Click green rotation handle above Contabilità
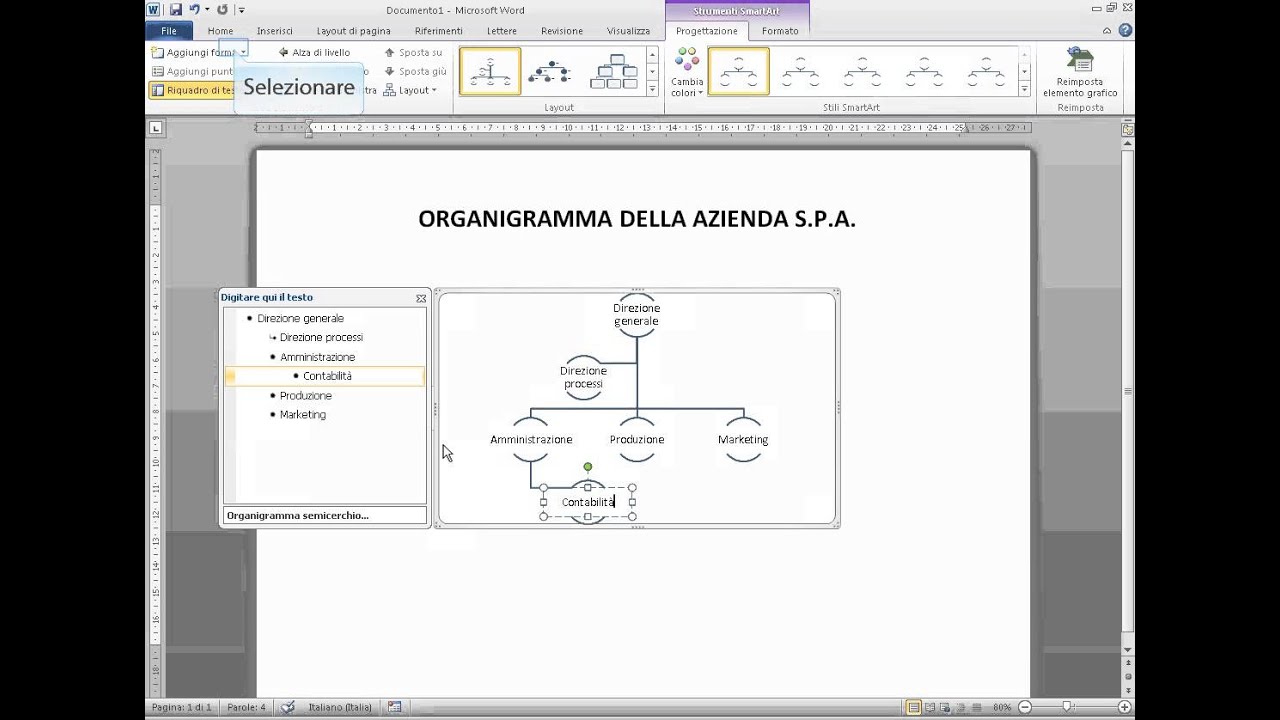1280x720 pixels. point(588,467)
